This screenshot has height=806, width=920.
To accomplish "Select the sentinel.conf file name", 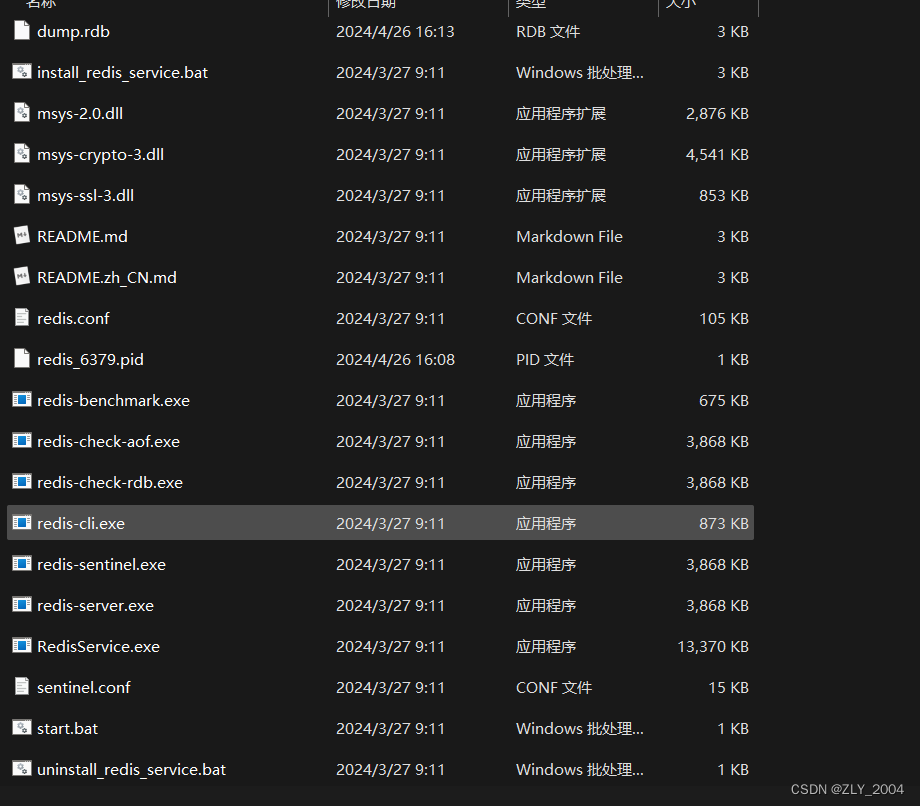I will point(84,688).
